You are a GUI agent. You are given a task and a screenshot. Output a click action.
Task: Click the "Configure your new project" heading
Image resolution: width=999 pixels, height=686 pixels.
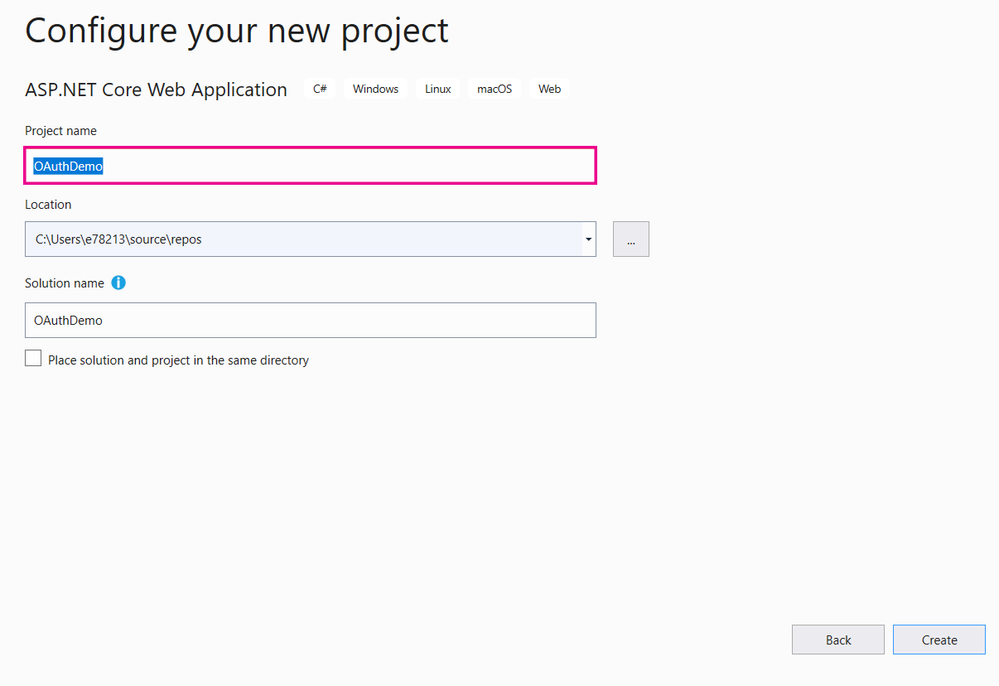point(236,30)
